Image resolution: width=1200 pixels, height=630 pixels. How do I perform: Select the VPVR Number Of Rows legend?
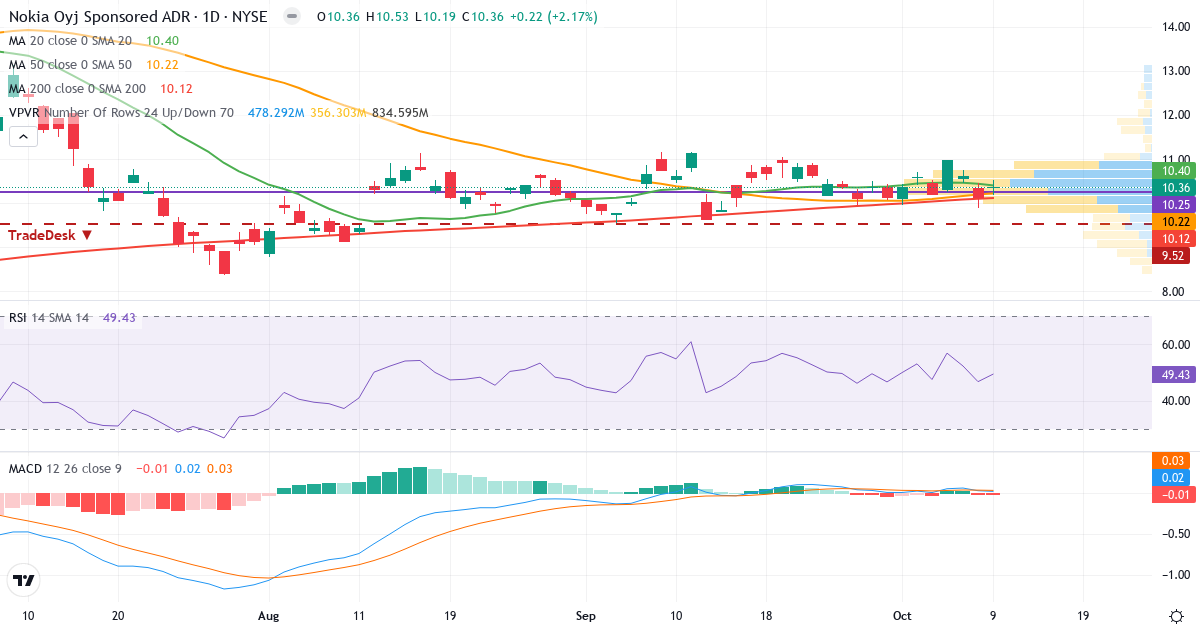point(121,113)
